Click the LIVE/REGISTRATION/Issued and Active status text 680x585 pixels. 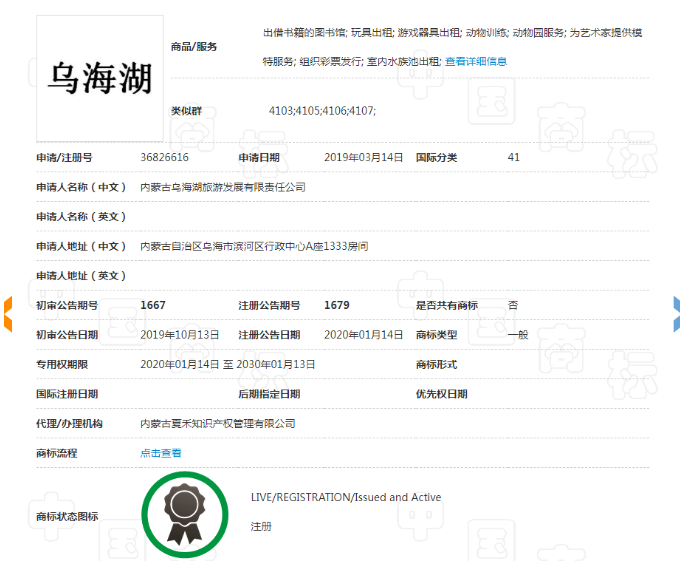(345, 497)
